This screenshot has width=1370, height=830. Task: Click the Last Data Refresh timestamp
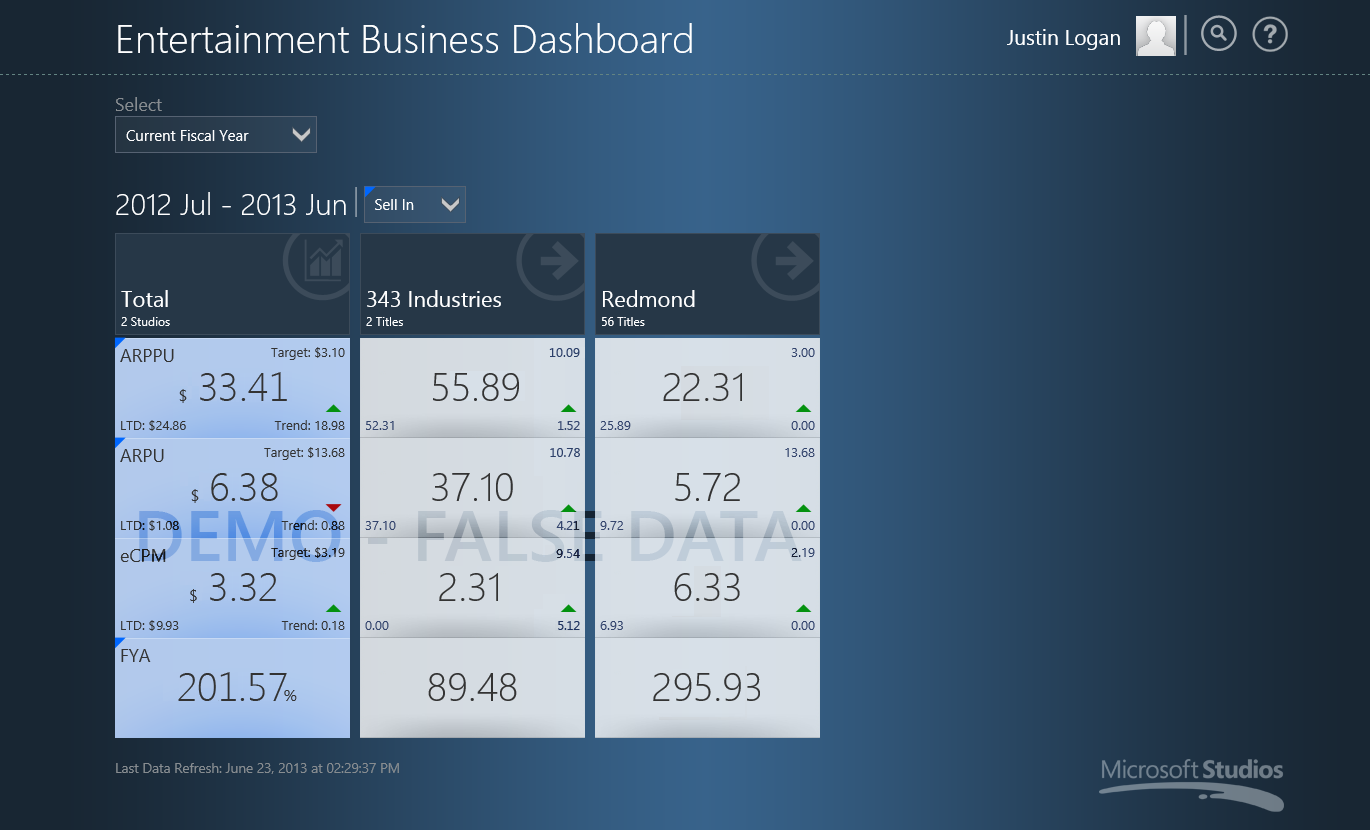(257, 768)
